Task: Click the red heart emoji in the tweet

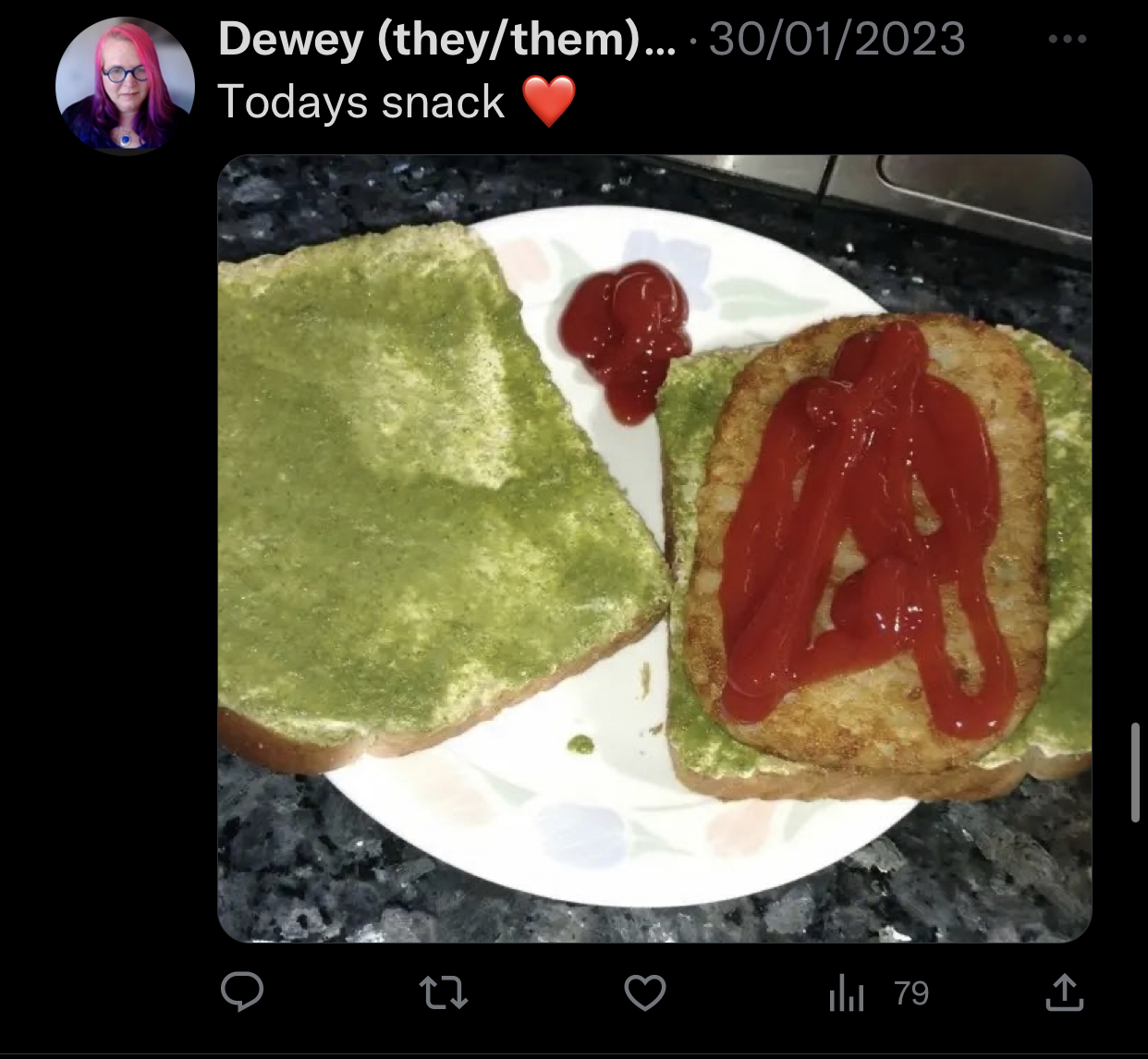Action: [x=549, y=101]
